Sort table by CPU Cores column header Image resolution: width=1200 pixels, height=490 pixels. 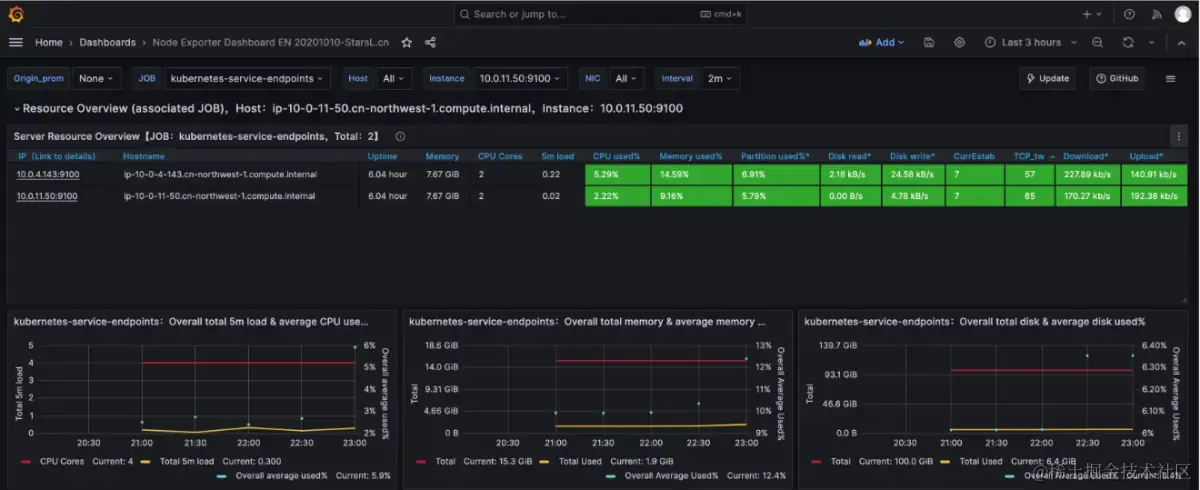point(499,156)
